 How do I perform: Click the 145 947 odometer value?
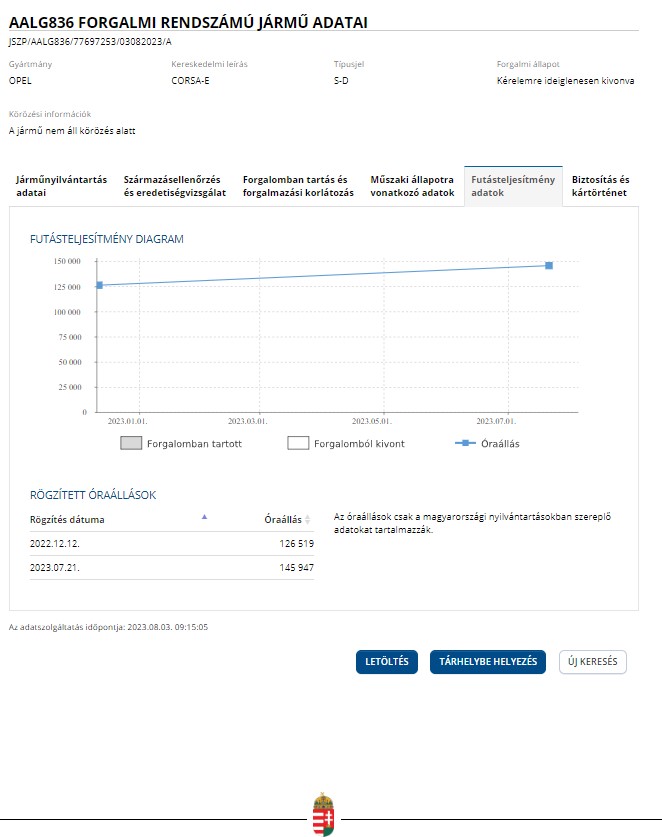[296, 567]
